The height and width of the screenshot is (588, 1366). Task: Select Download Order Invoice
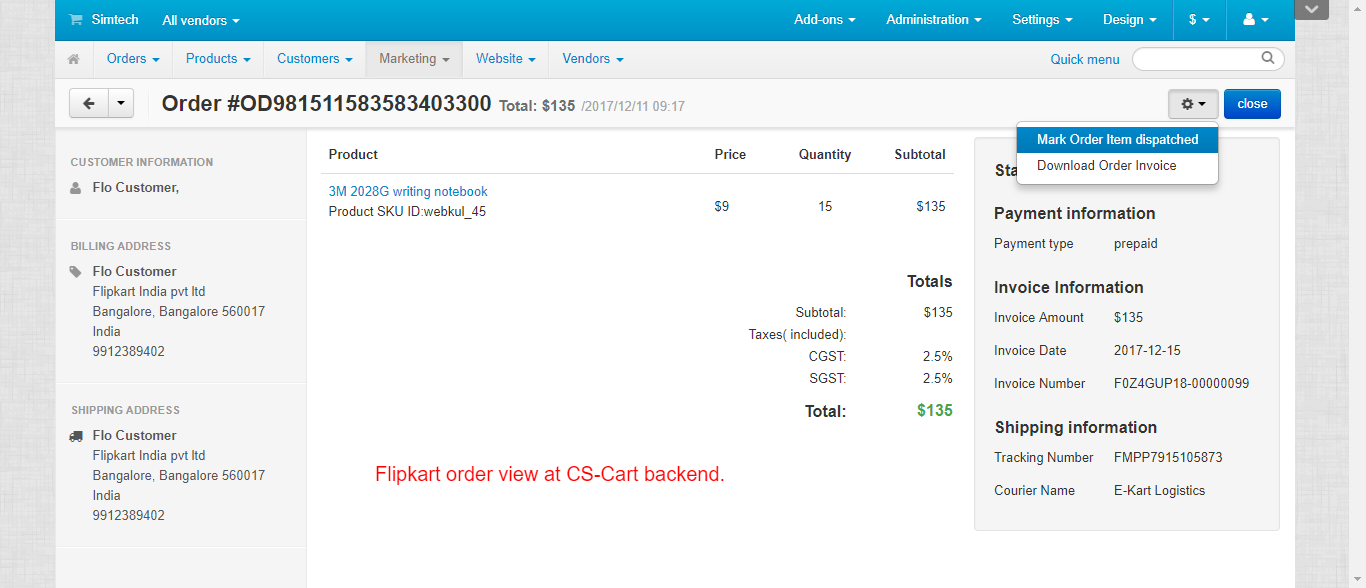1117,166
